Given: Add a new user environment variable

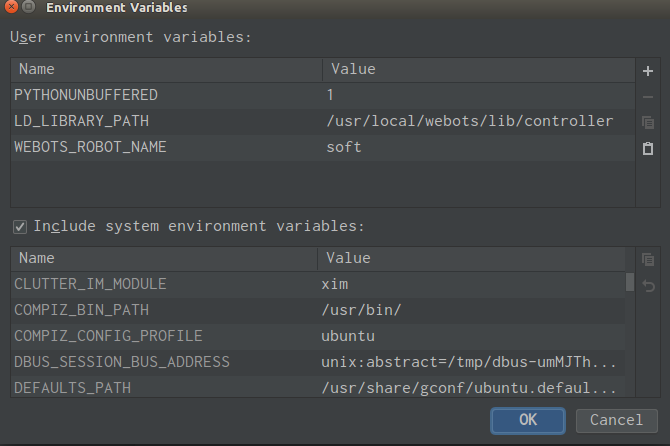Looking at the screenshot, I should pos(647,71).
